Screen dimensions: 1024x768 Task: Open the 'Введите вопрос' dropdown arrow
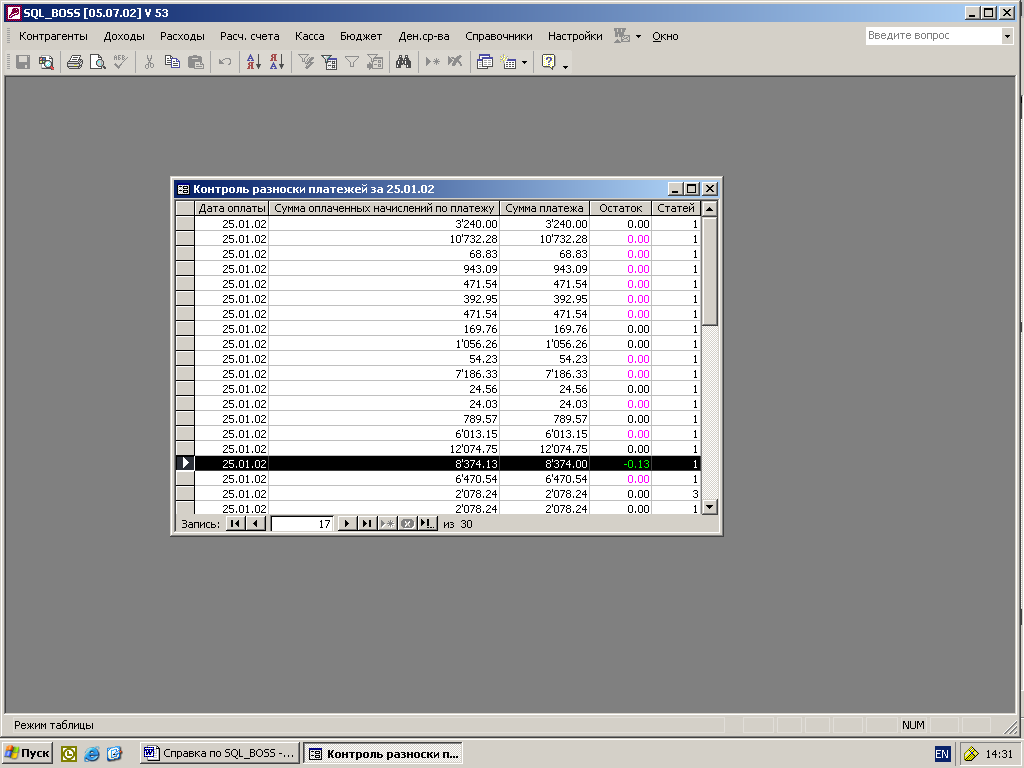1007,36
